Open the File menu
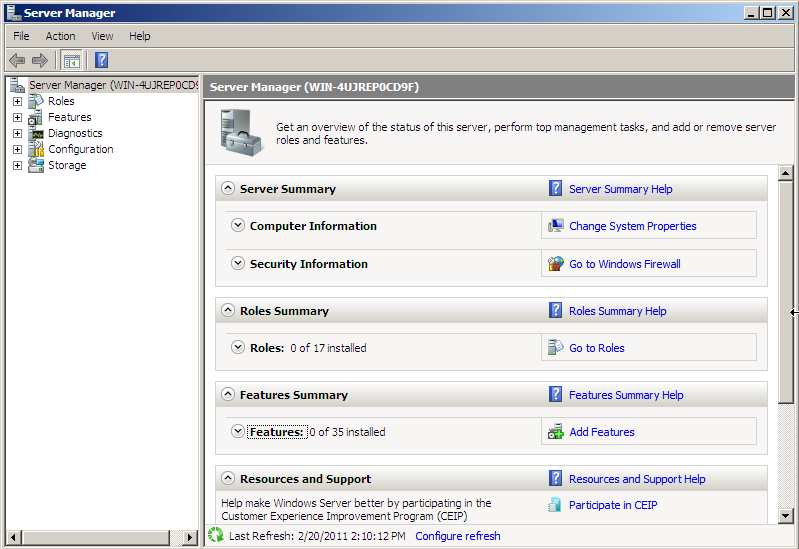The height and width of the screenshot is (549, 799). [21, 36]
